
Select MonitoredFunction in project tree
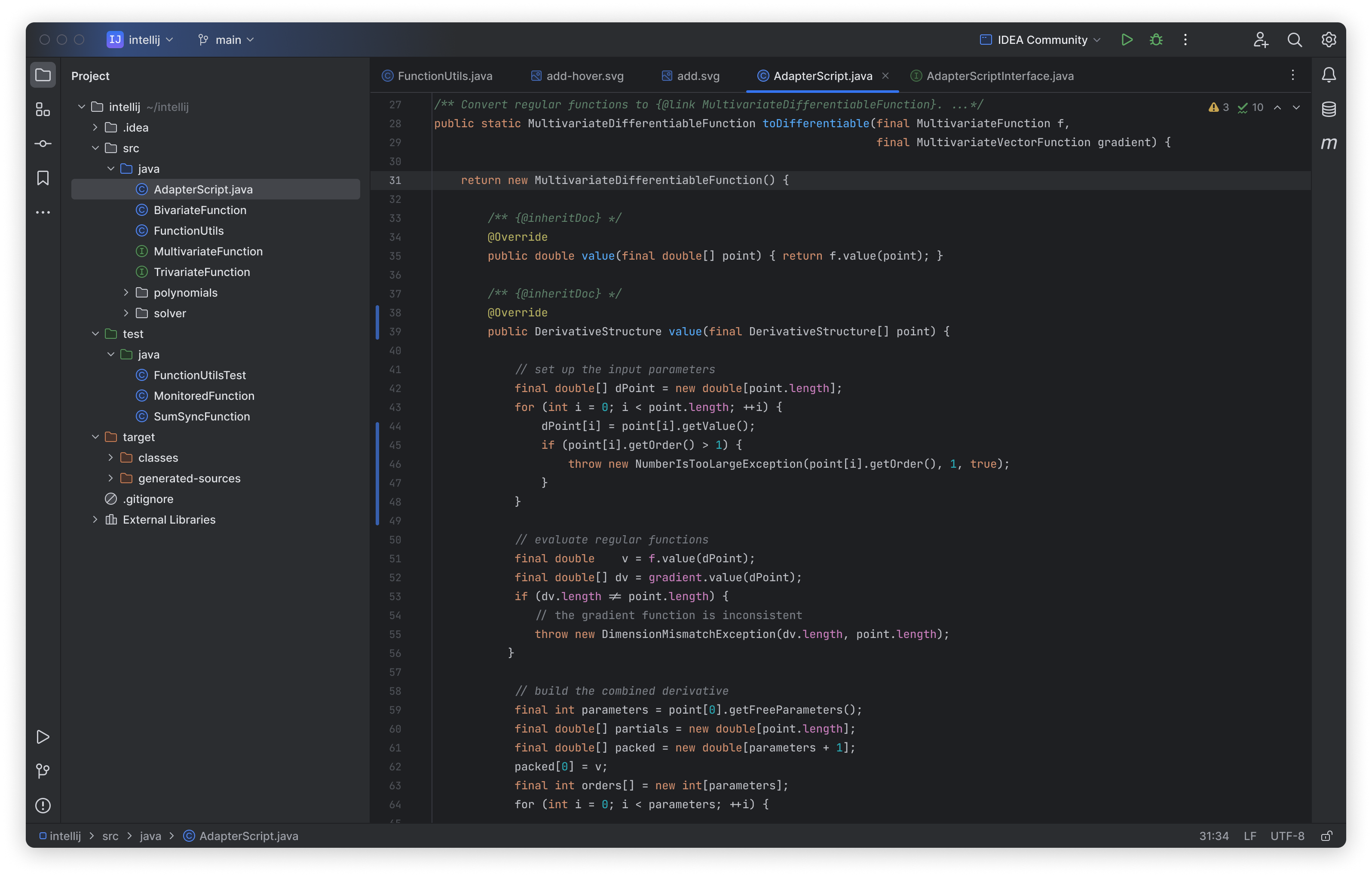point(203,396)
